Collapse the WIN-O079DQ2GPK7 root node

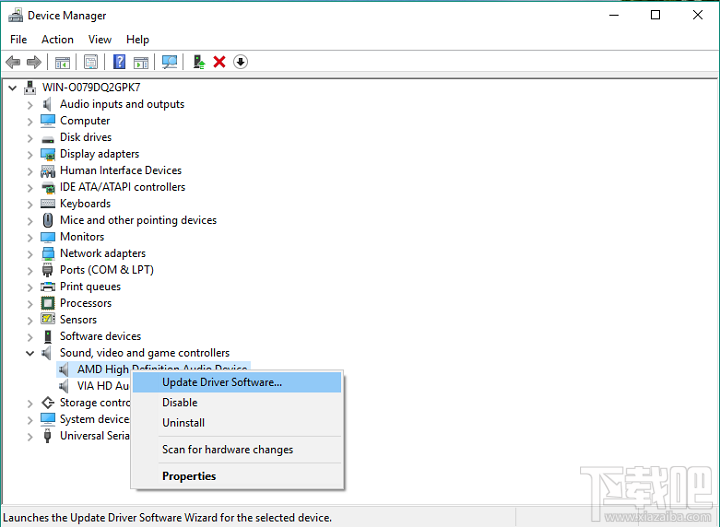click(x=12, y=88)
